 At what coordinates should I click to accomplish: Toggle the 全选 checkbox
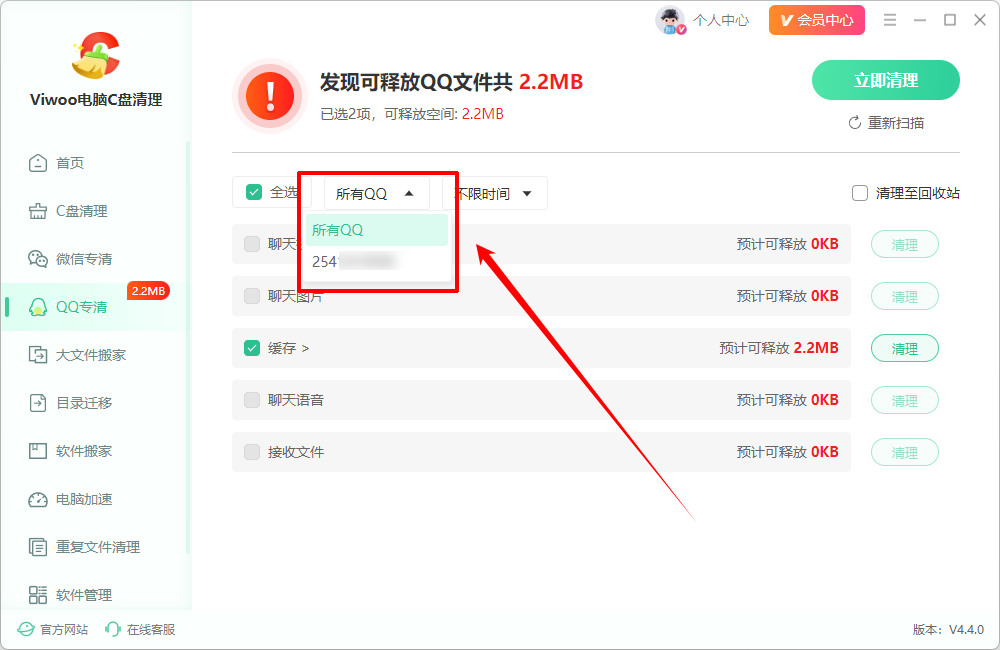pyautogui.click(x=254, y=193)
